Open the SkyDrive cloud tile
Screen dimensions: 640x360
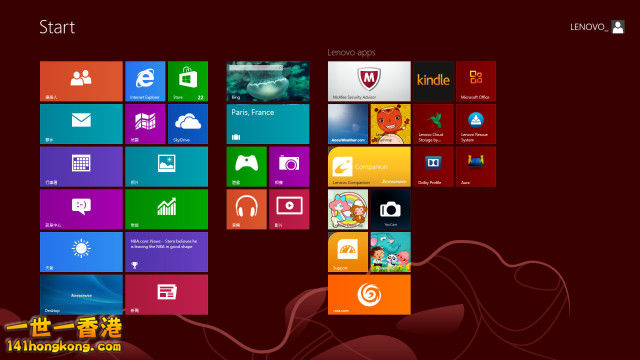[x=188, y=124]
